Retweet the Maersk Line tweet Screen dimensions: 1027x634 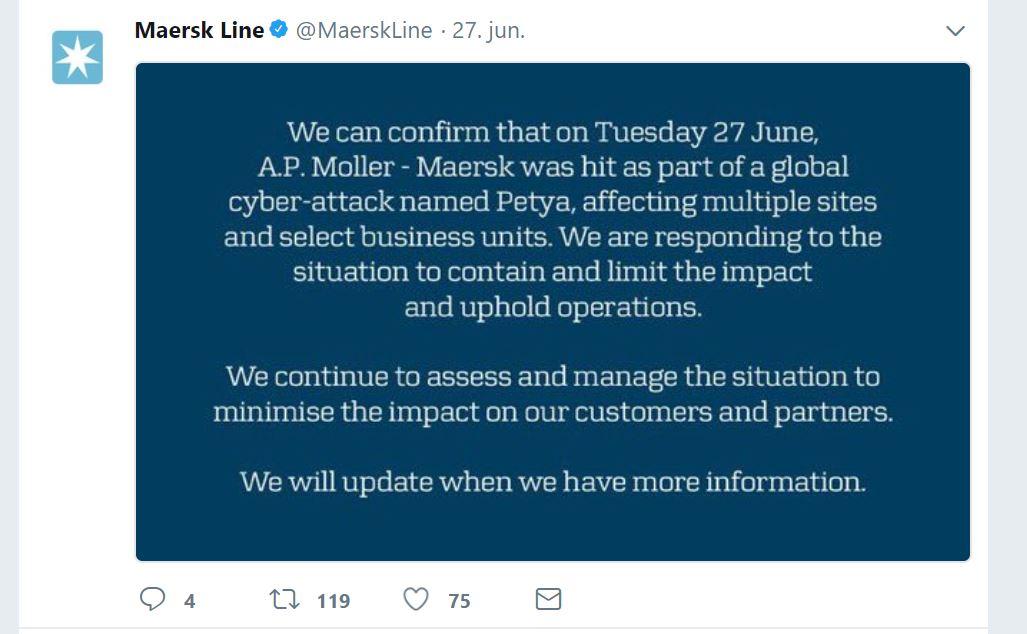(x=285, y=599)
